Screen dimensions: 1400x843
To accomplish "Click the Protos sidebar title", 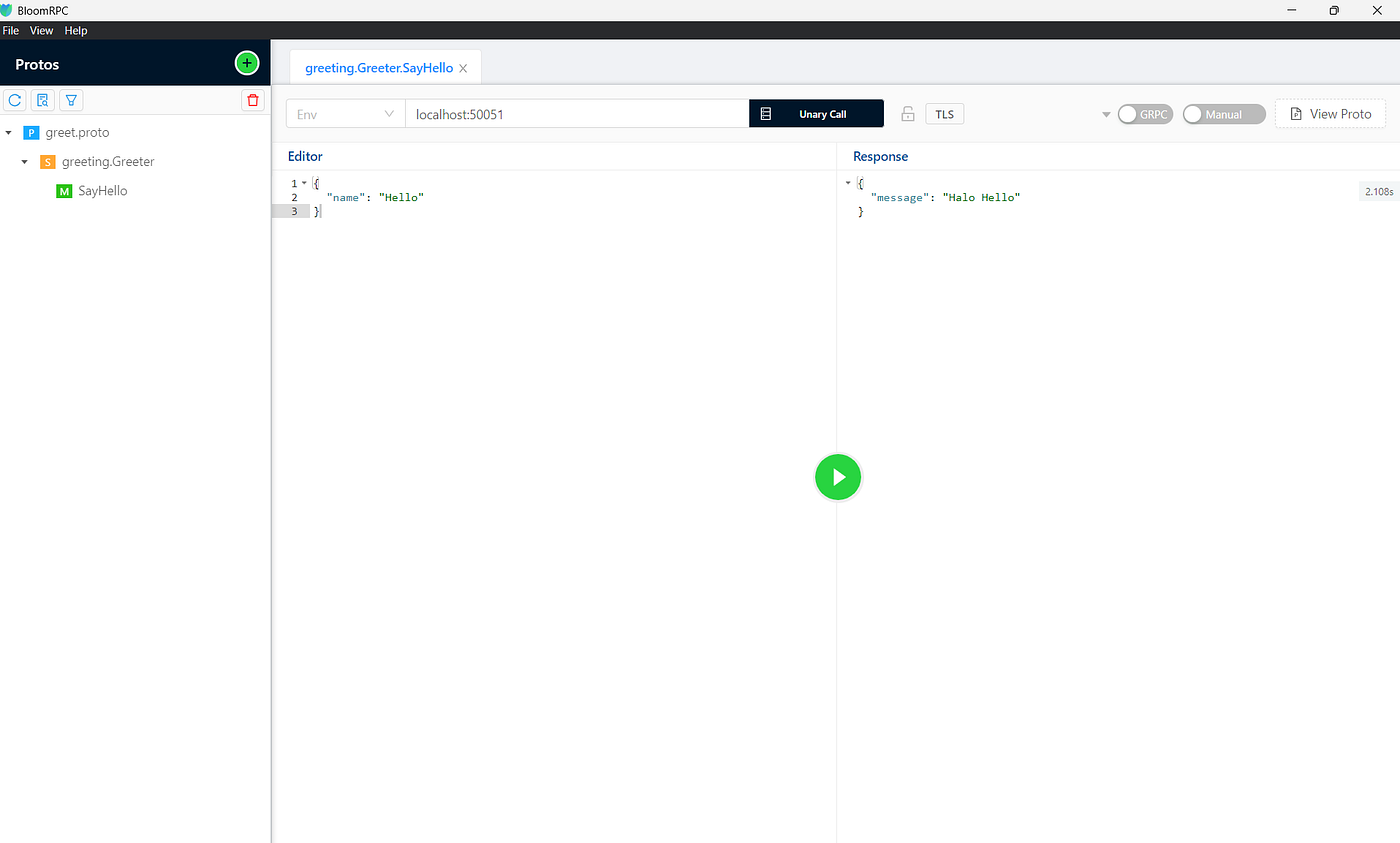I will (37, 64).
